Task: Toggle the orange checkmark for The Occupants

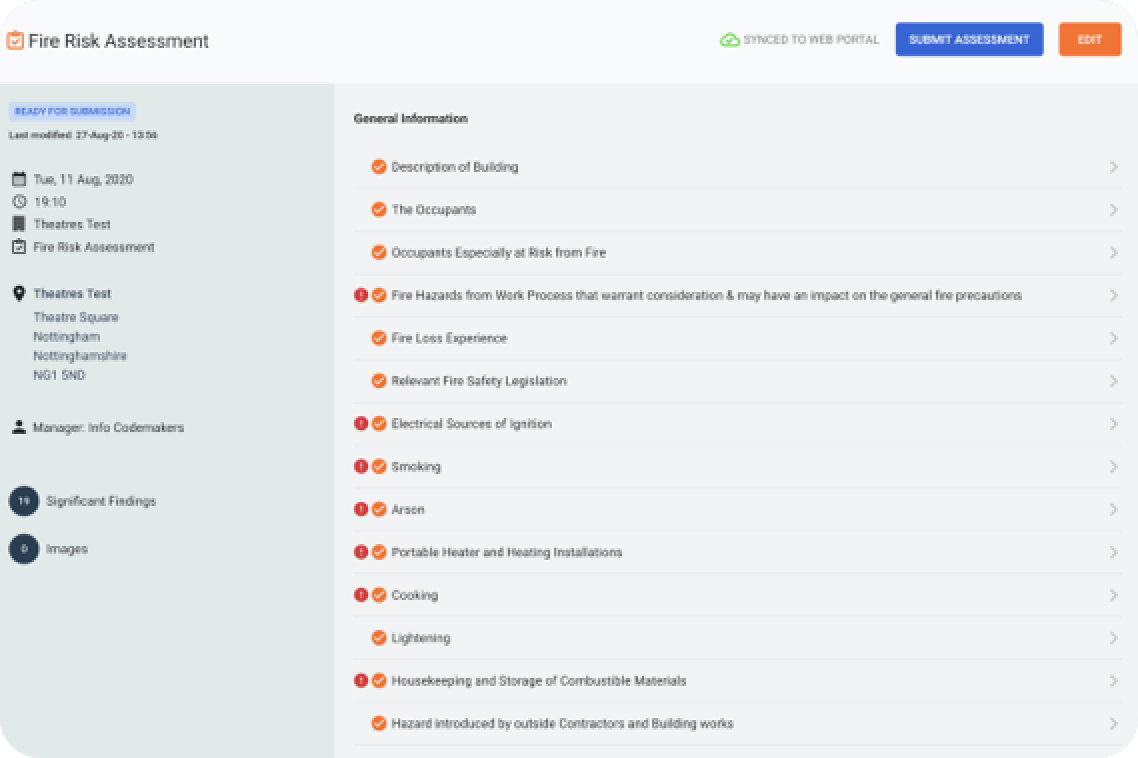Action: [379, 210]
